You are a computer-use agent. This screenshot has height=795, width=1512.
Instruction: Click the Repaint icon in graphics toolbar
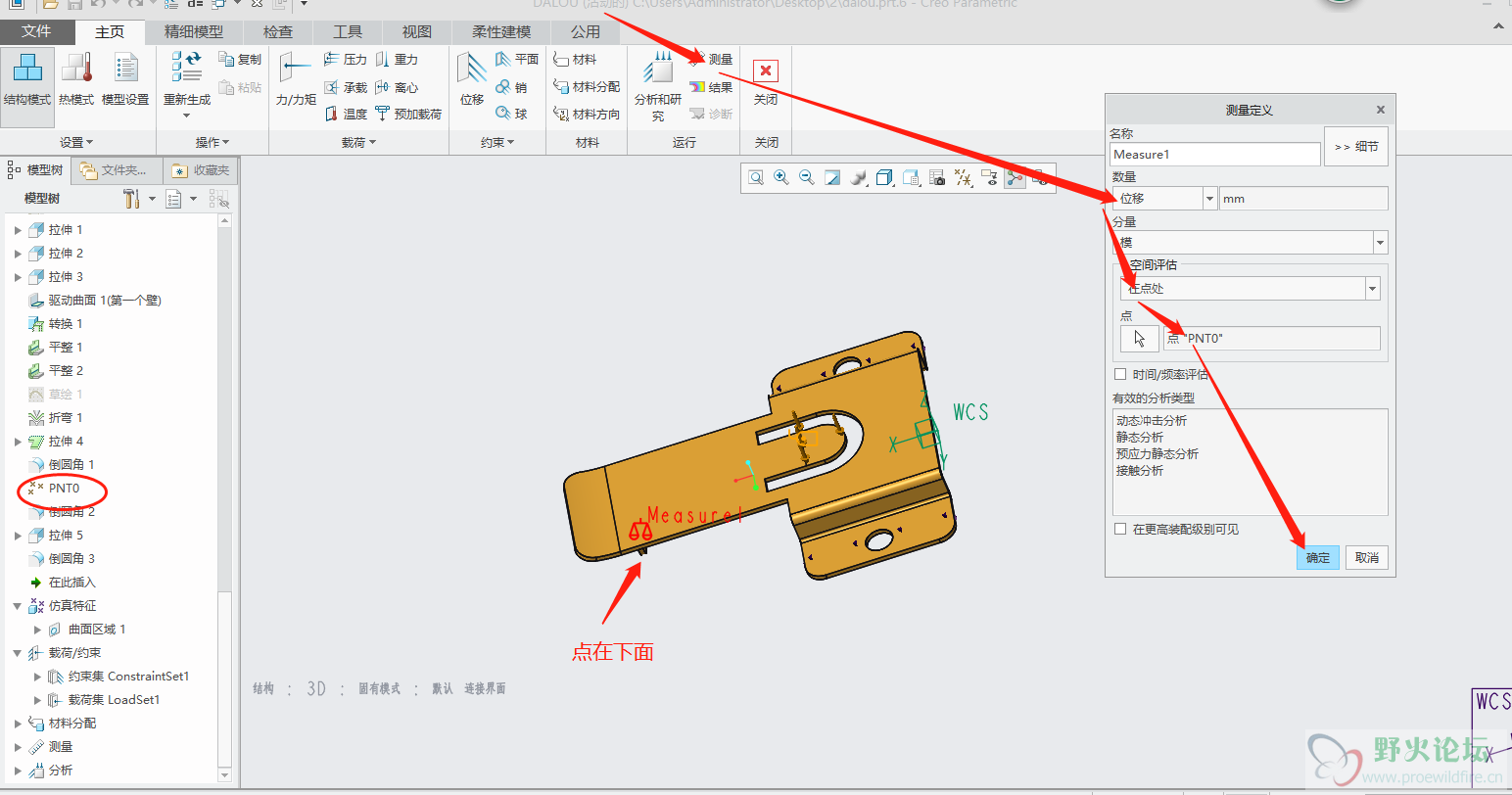pos(832,178)
